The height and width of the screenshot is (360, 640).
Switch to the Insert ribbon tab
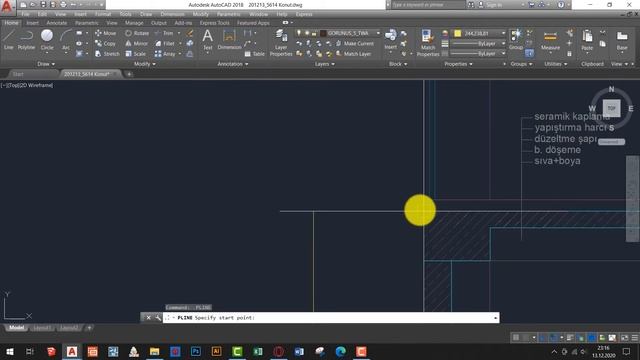coord(32,23)
